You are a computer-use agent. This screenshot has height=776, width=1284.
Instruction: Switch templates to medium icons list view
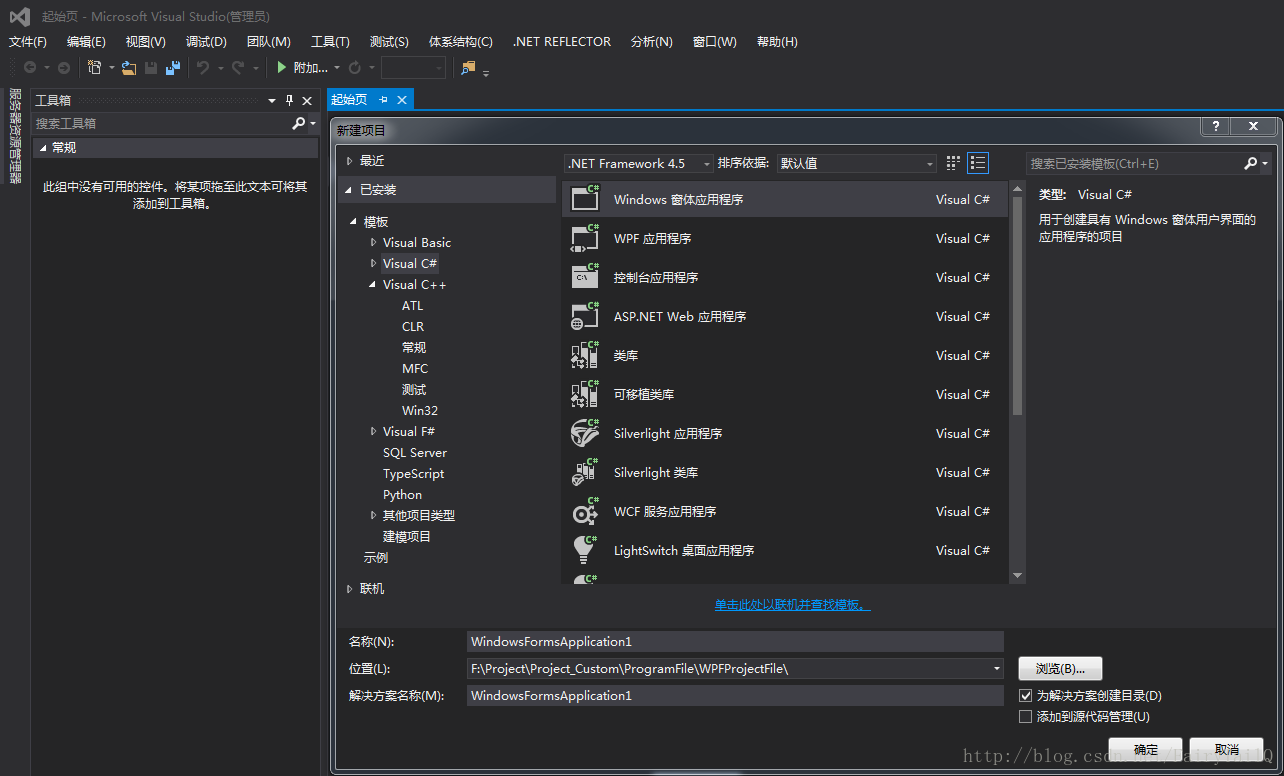[x=978, y=162]
